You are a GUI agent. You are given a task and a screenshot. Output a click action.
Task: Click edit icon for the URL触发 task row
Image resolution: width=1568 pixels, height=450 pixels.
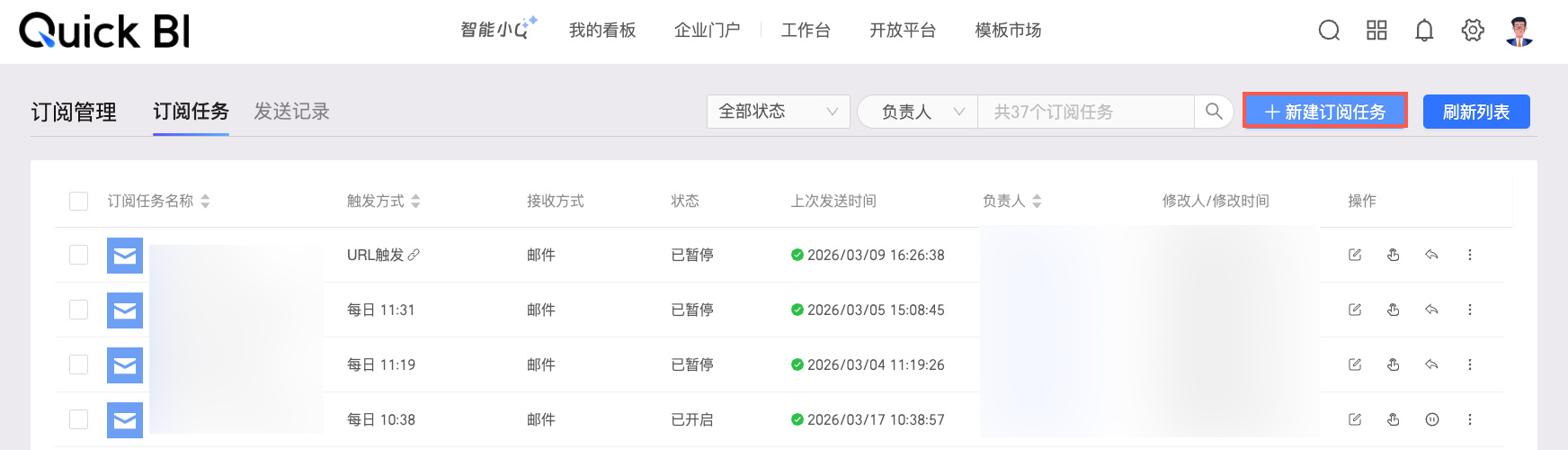tap(1355, 255)
